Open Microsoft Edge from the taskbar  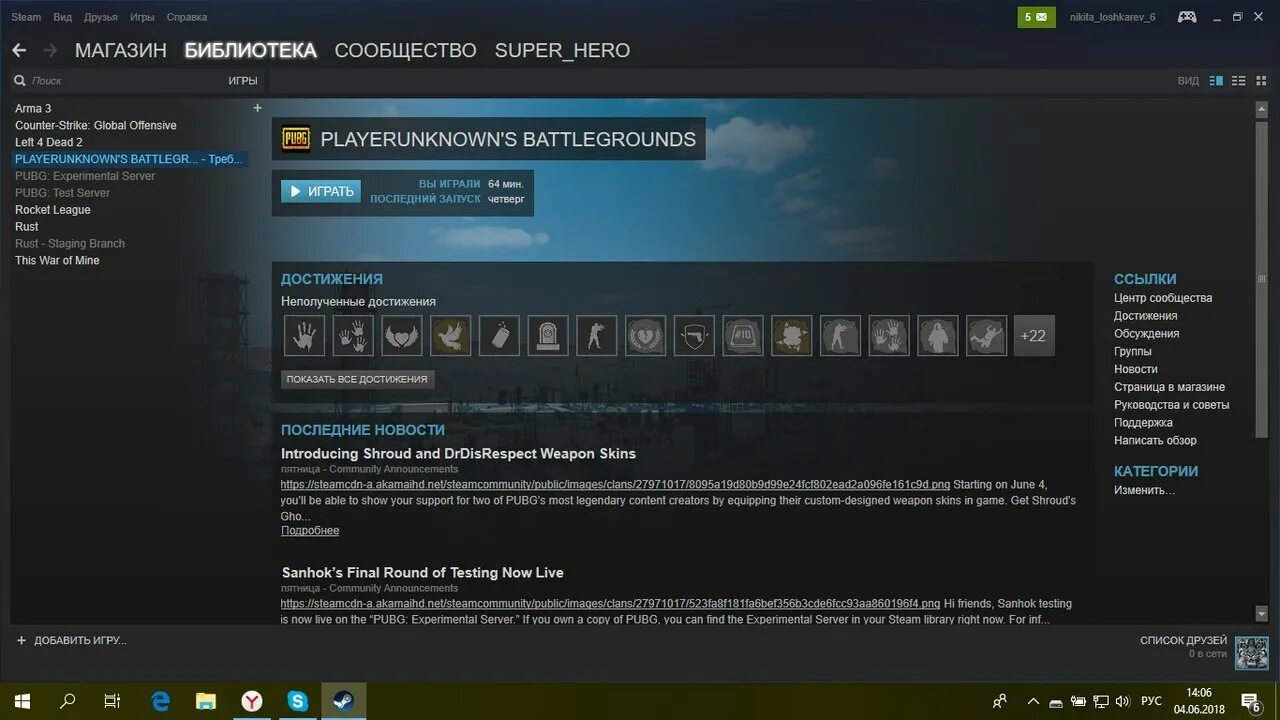click(x=160, y=701)
